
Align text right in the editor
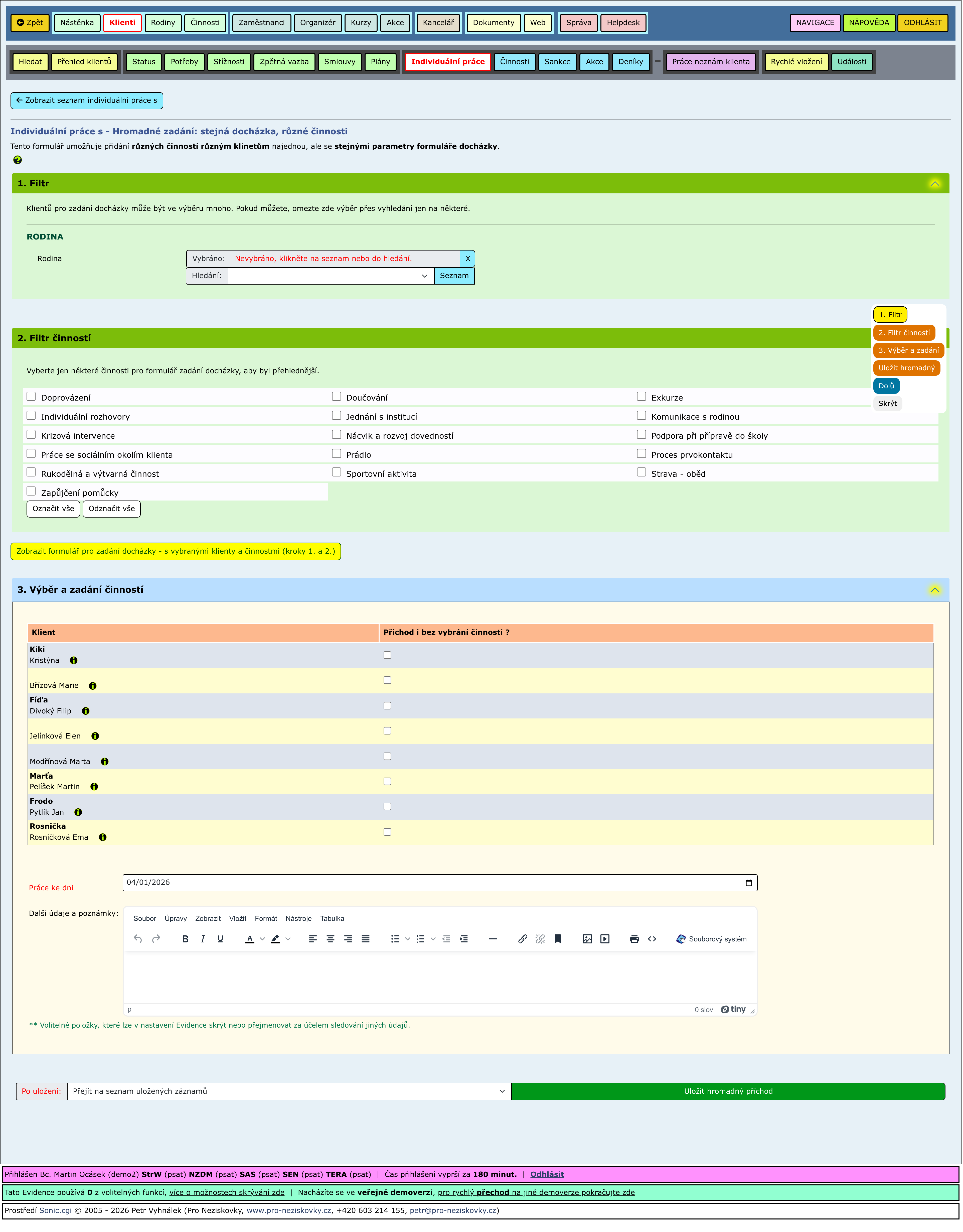coord(348,939)
